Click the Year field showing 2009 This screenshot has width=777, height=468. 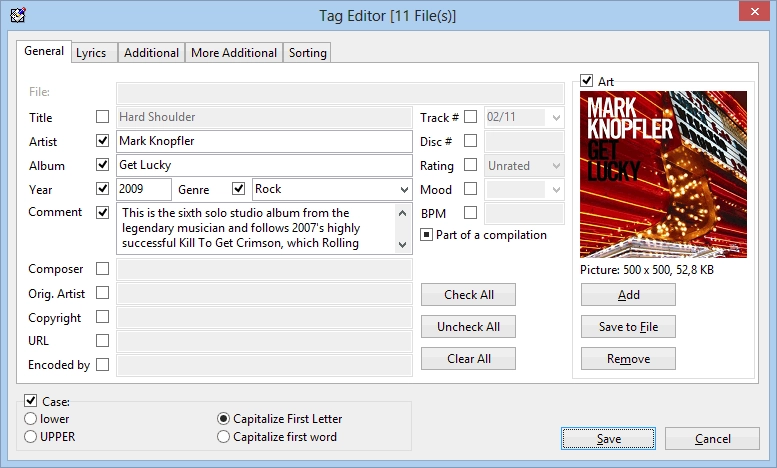tap(144, 189)
